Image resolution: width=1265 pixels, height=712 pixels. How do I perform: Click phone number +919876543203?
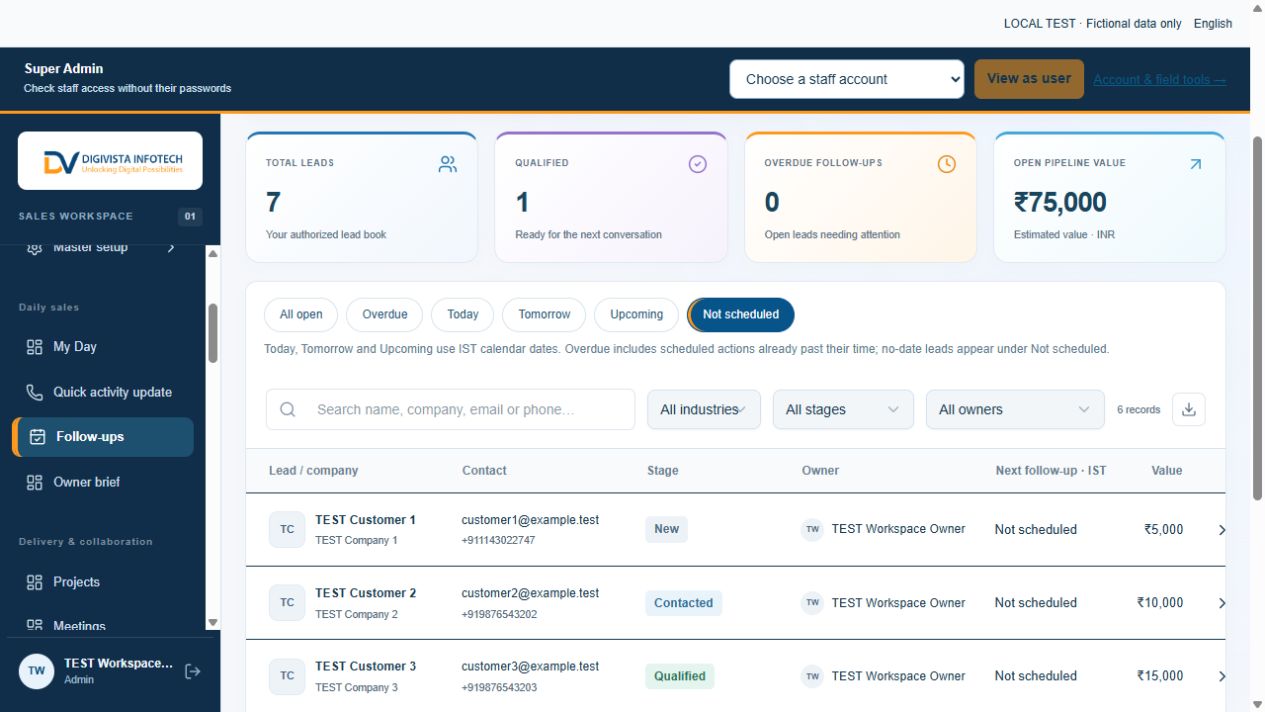(499, 688)
